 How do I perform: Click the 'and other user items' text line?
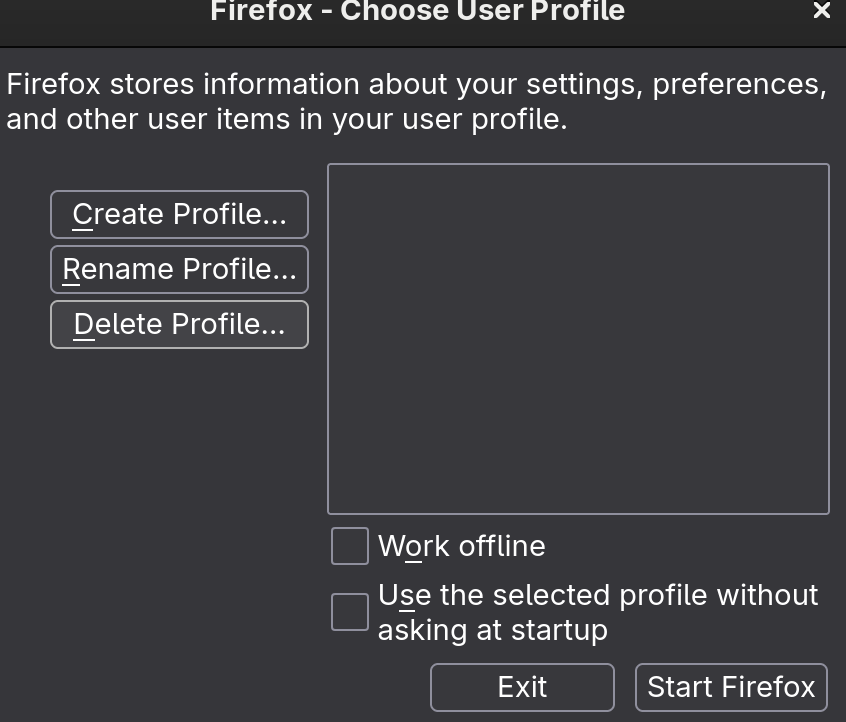286,120
